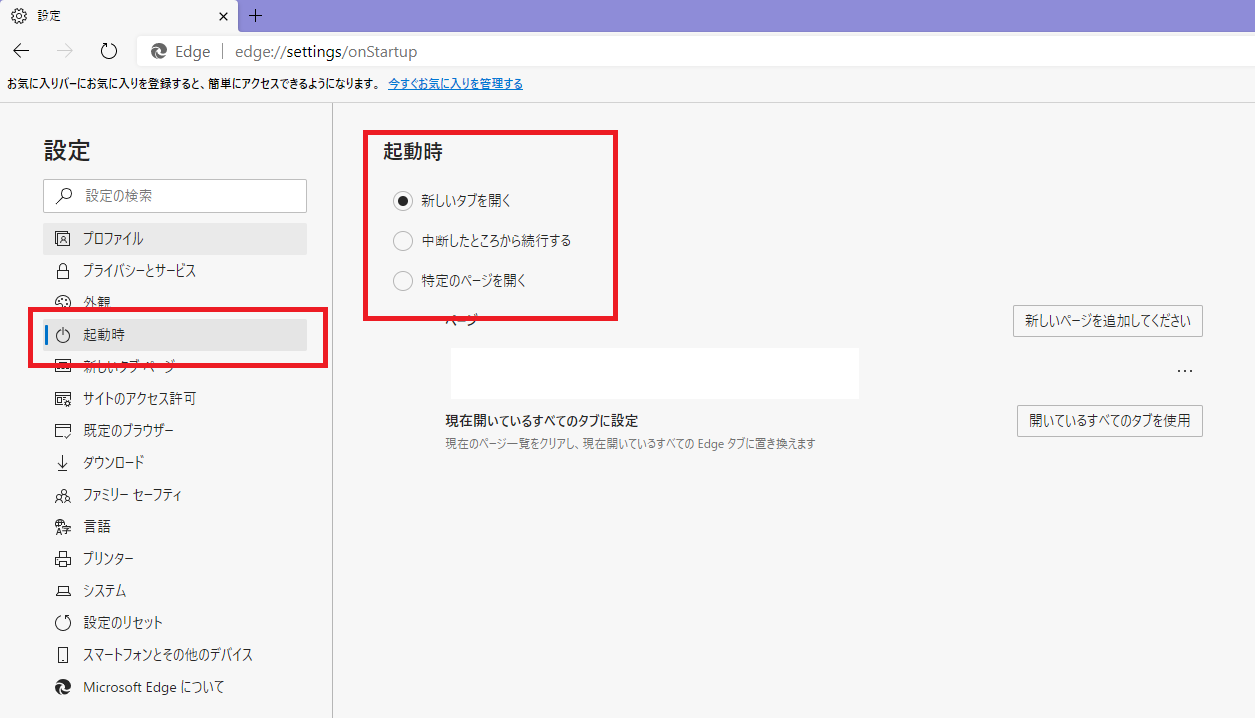Open プライバシーとサービス settings section
This screenshot has height=718, width=1255.
pyautogui.click(x=175, y=271)
